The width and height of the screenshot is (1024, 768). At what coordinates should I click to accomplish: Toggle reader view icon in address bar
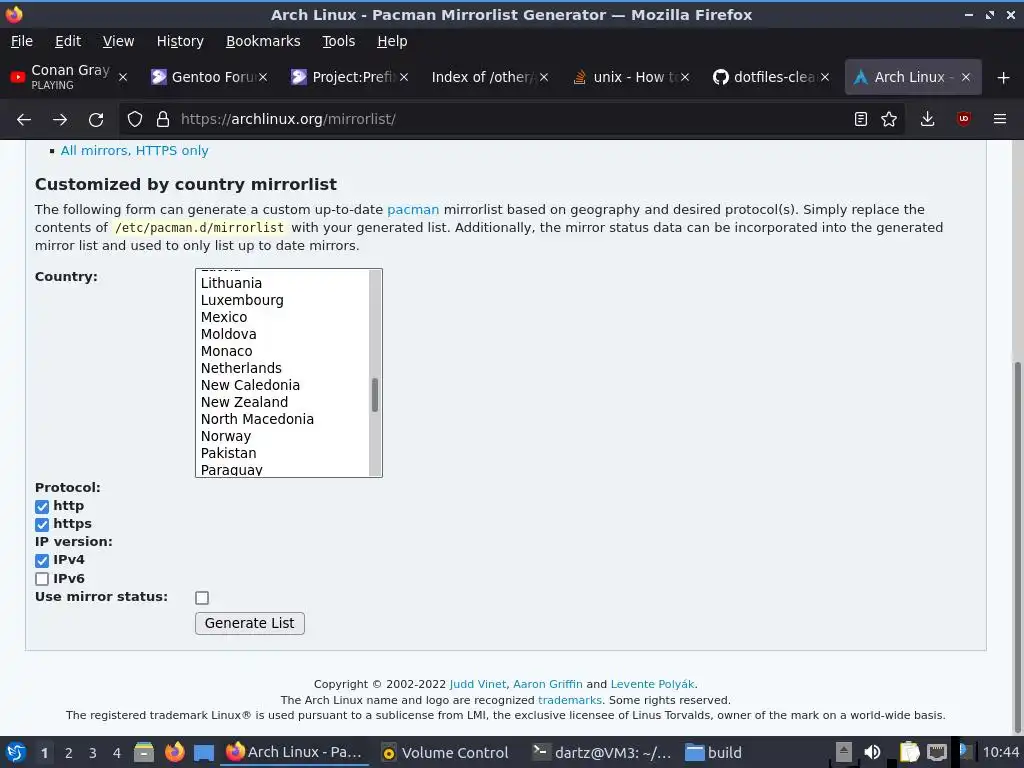[x=861, y=119]
